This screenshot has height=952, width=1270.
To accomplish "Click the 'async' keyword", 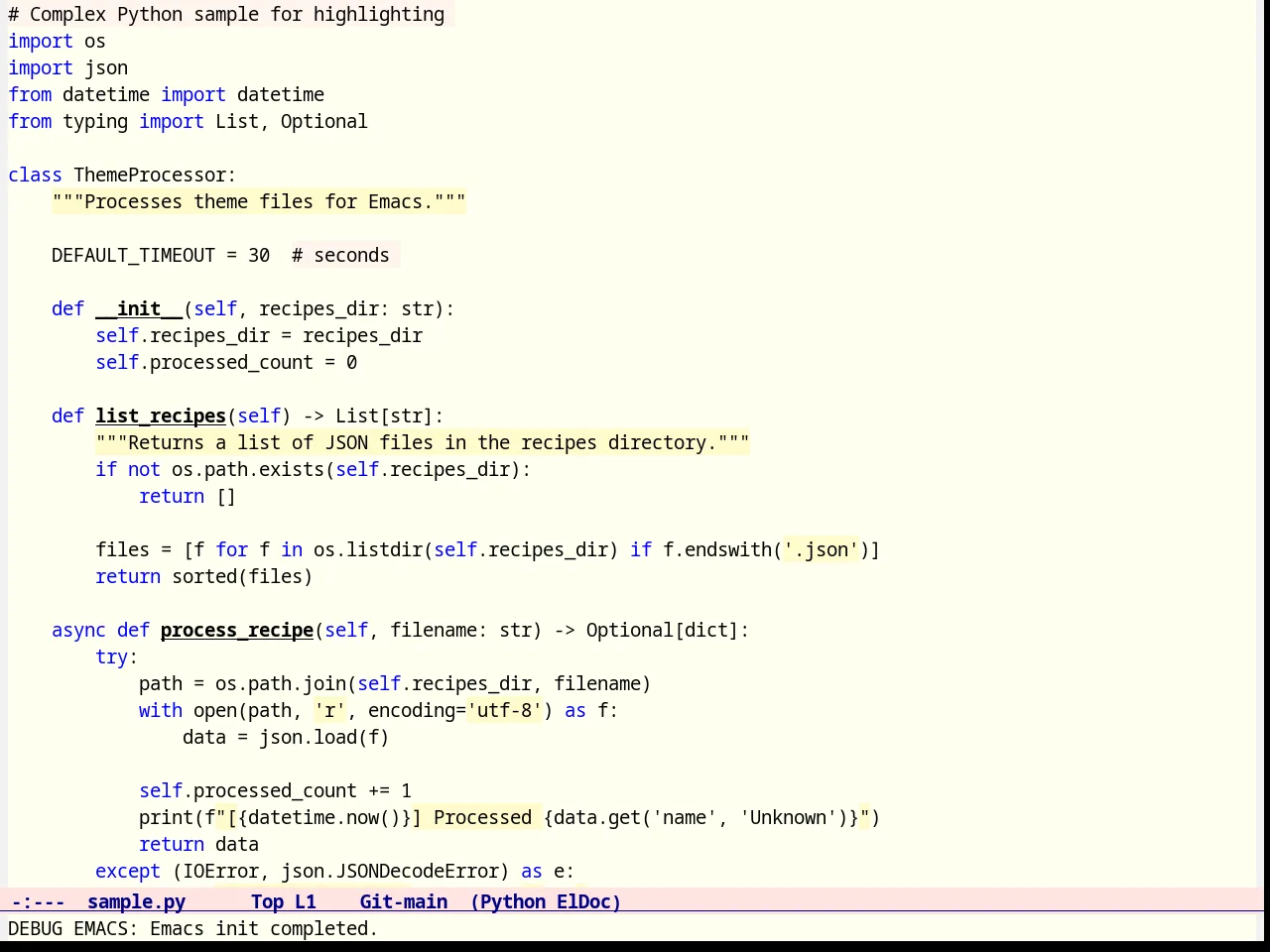I will (x=78, y=630).
